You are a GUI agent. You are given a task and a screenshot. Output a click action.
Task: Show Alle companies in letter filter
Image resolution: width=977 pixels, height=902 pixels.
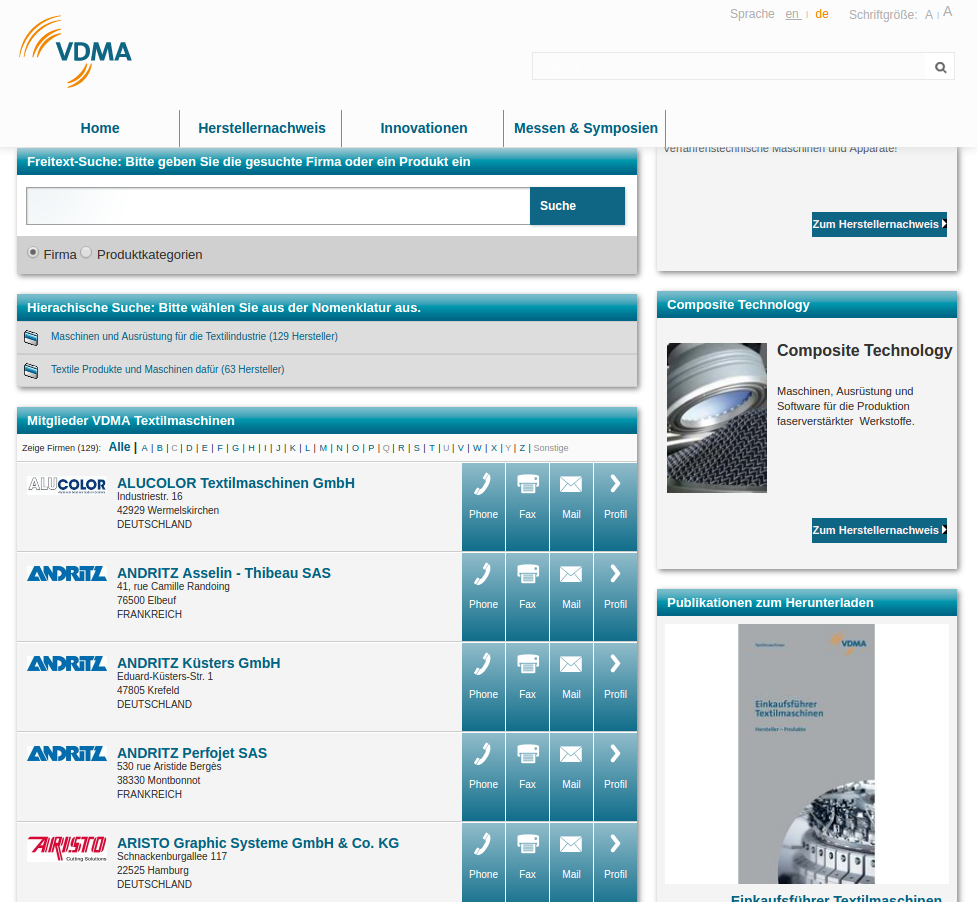click(x=120, y=447)
